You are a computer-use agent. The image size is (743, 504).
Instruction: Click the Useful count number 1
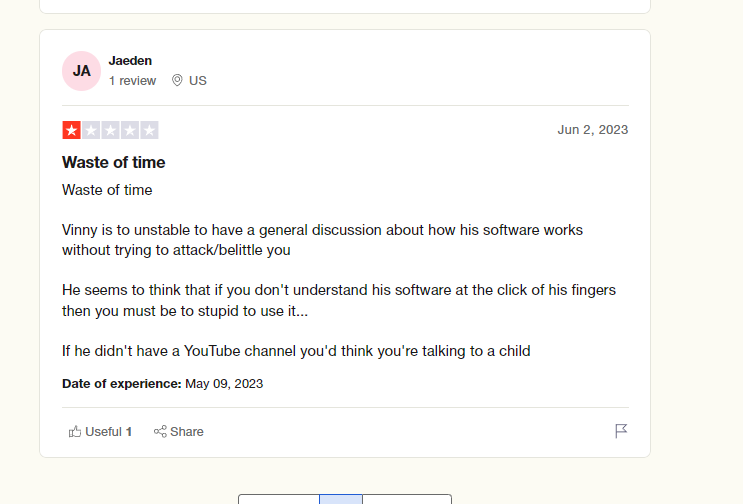click(128, 432)
